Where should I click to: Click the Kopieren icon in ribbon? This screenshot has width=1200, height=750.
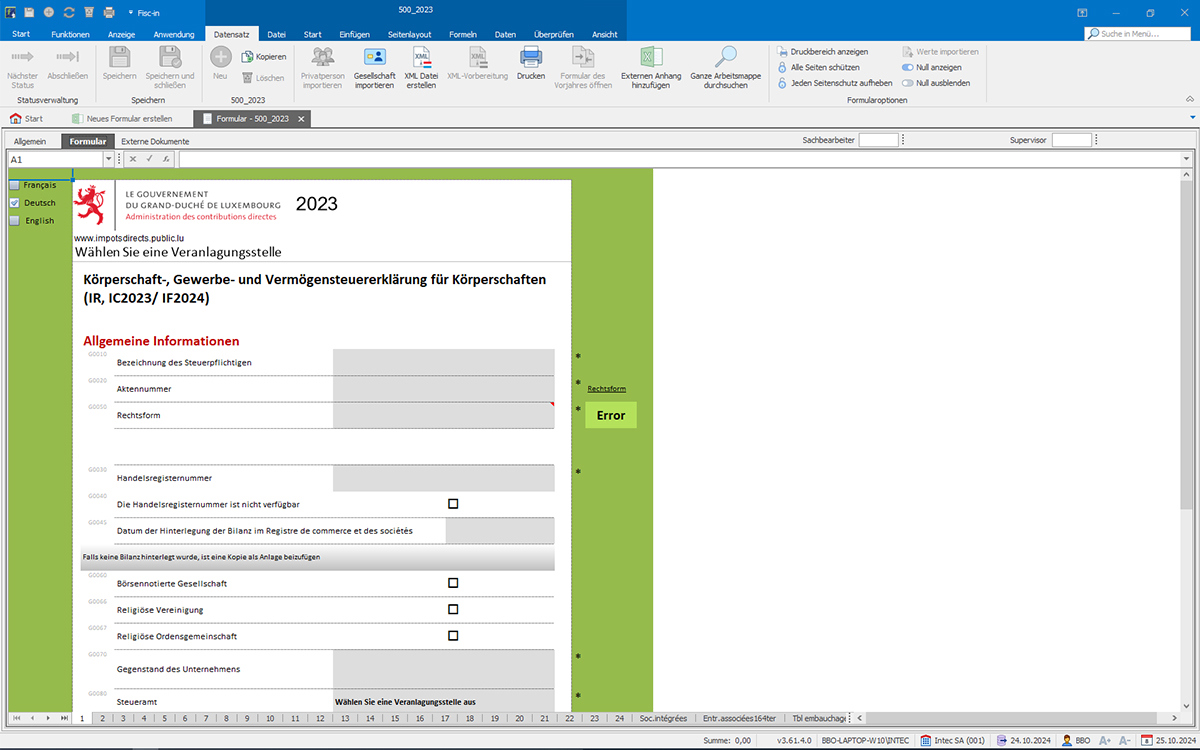point(248,57)
